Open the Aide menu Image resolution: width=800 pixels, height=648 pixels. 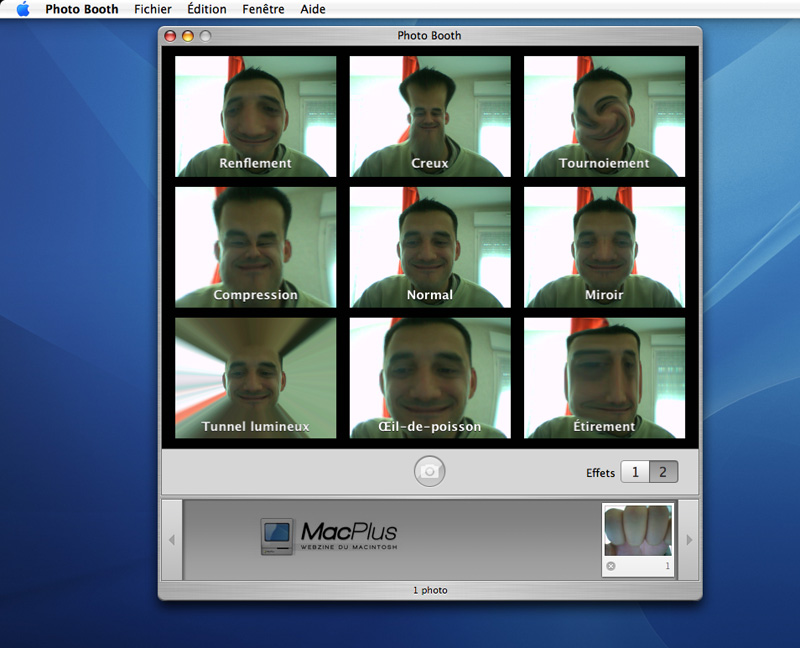(x=313, y=9)
